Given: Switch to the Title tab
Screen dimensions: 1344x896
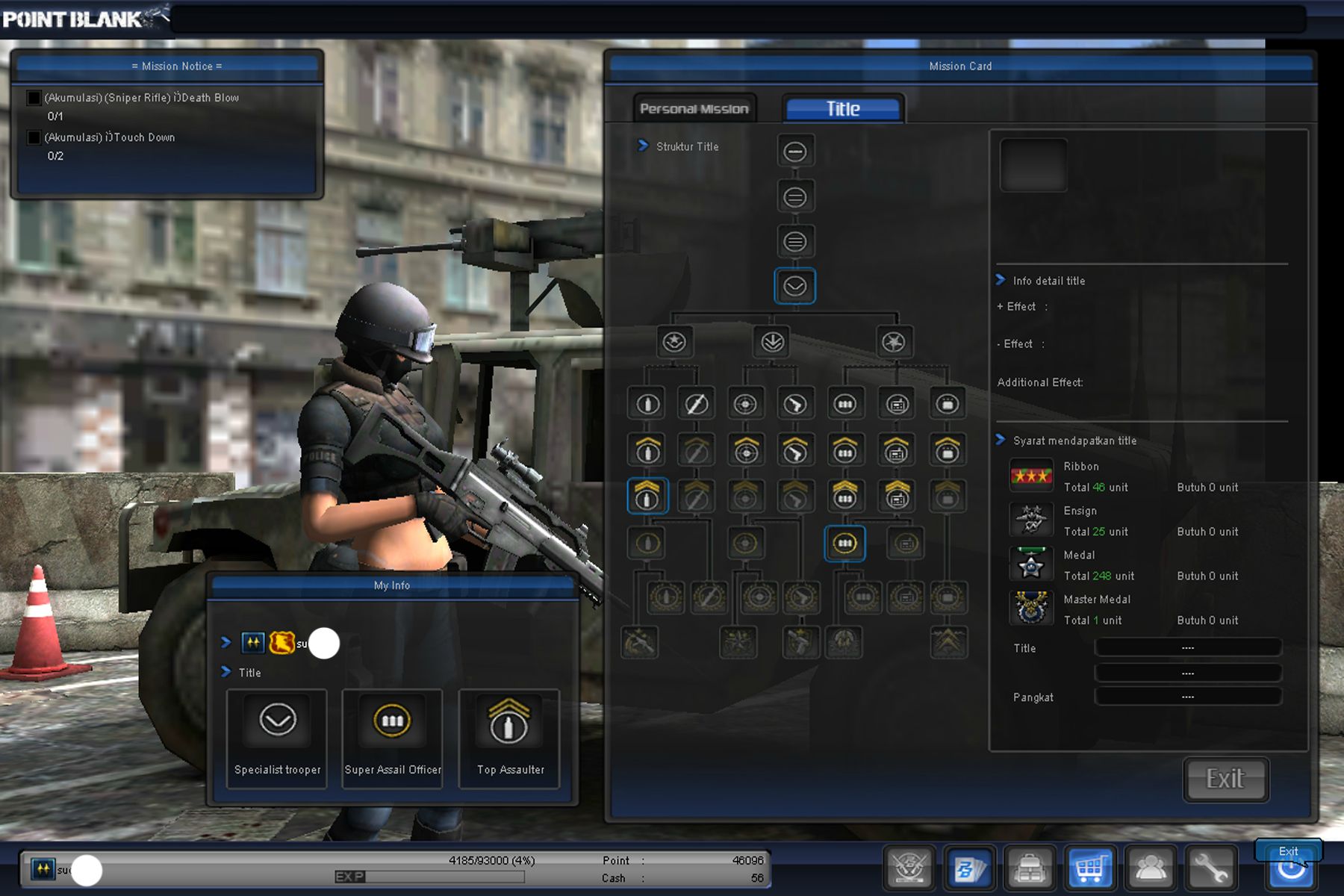Looking at the screenshot, I should click(843, 109).
